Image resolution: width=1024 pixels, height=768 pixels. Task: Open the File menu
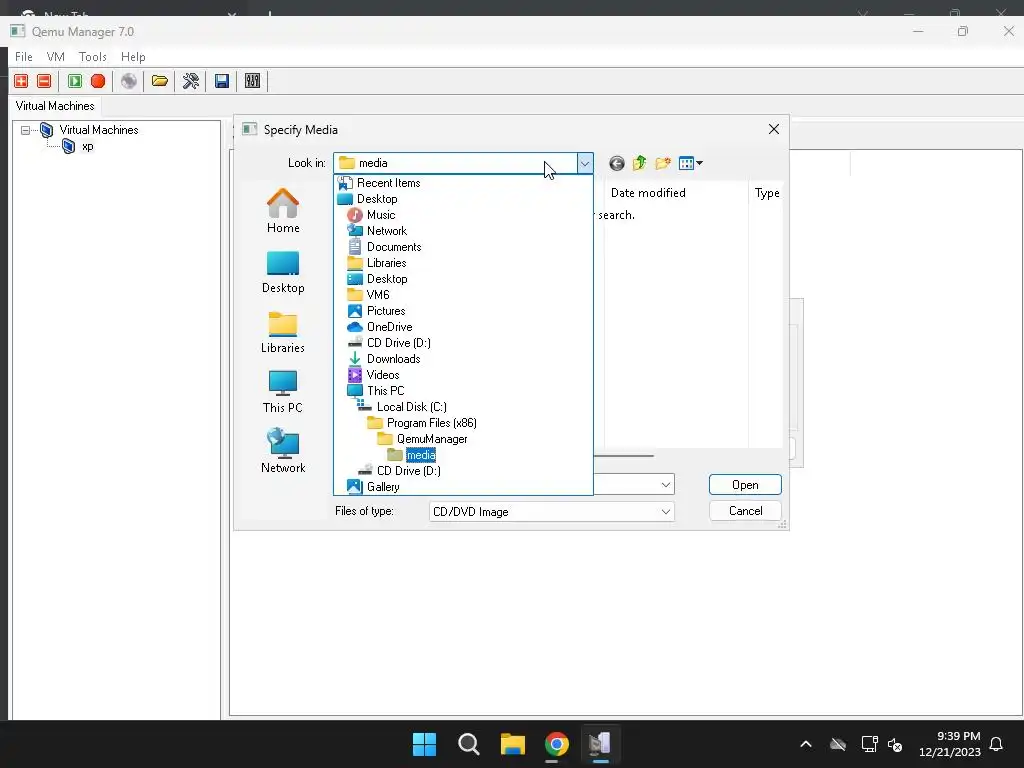click(24, 57)
